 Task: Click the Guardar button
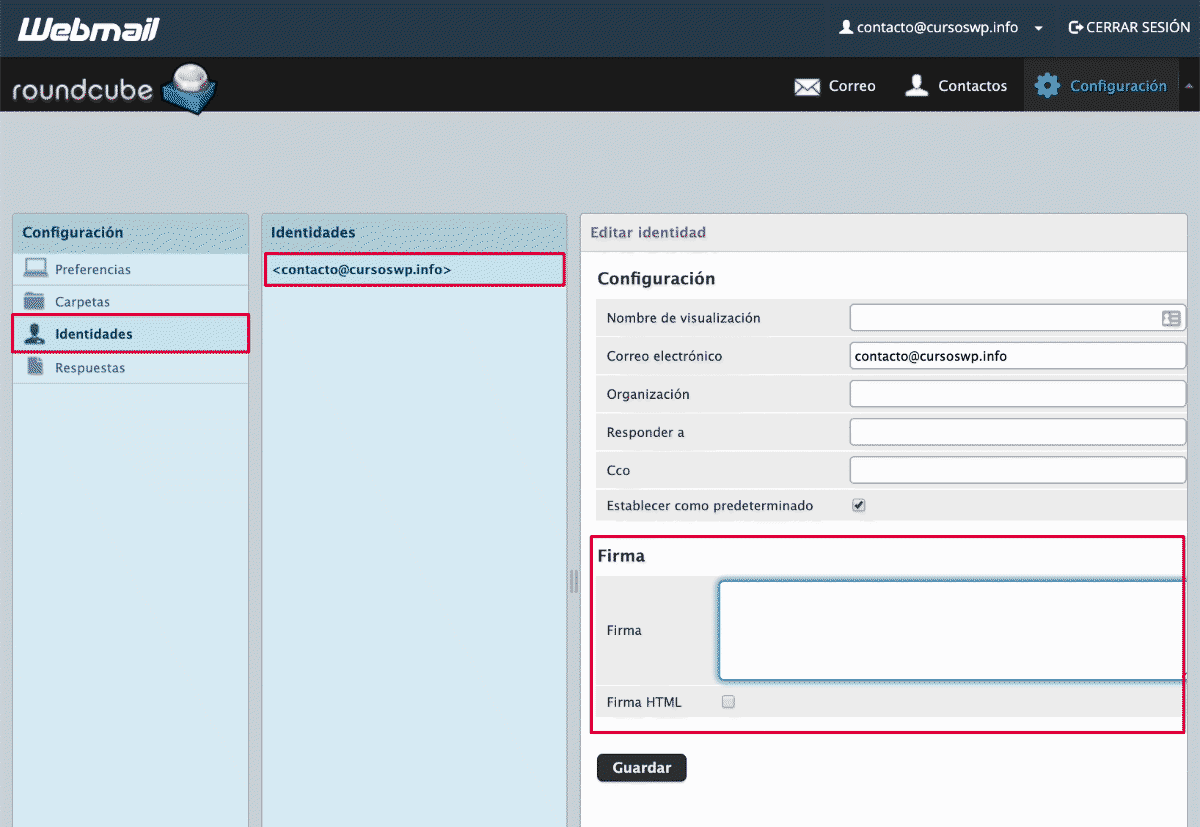click(x=641, y=767)
